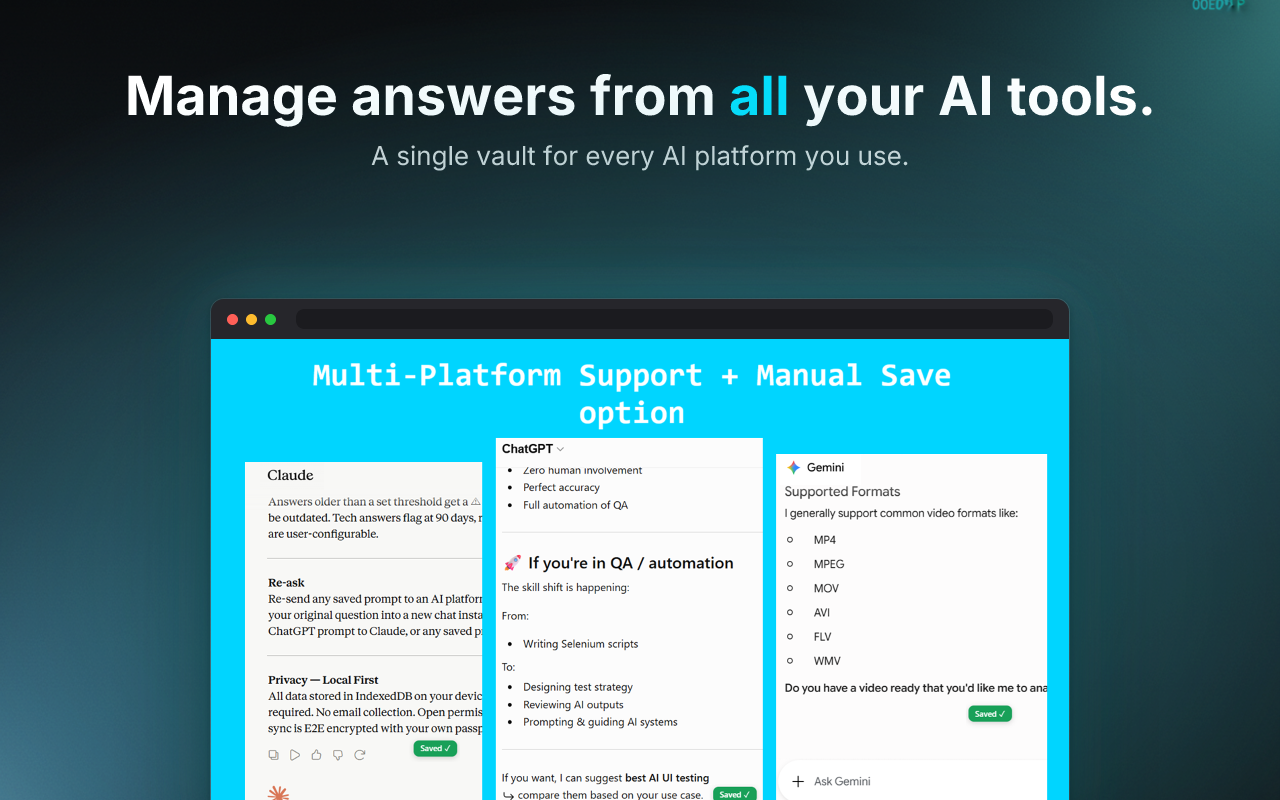Click the copy icon under Claude's answer

tap(274, 755)
